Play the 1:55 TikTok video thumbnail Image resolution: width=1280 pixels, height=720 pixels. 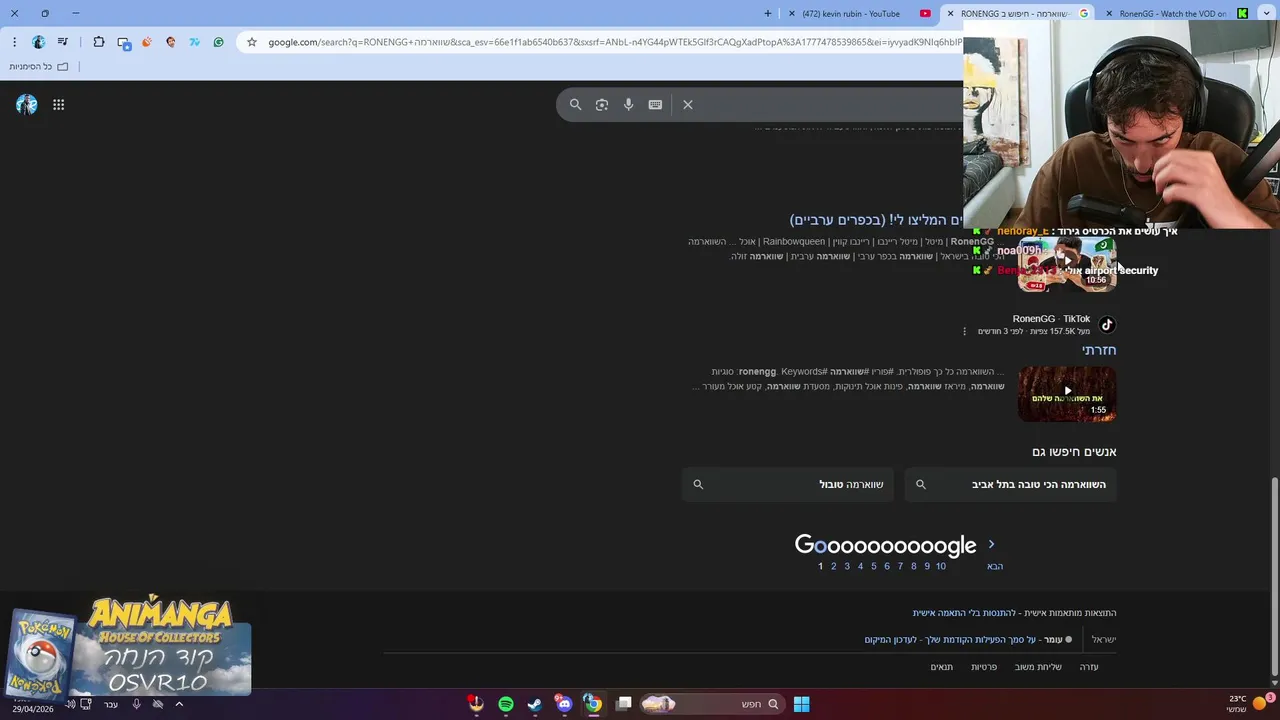(1066, 393)
